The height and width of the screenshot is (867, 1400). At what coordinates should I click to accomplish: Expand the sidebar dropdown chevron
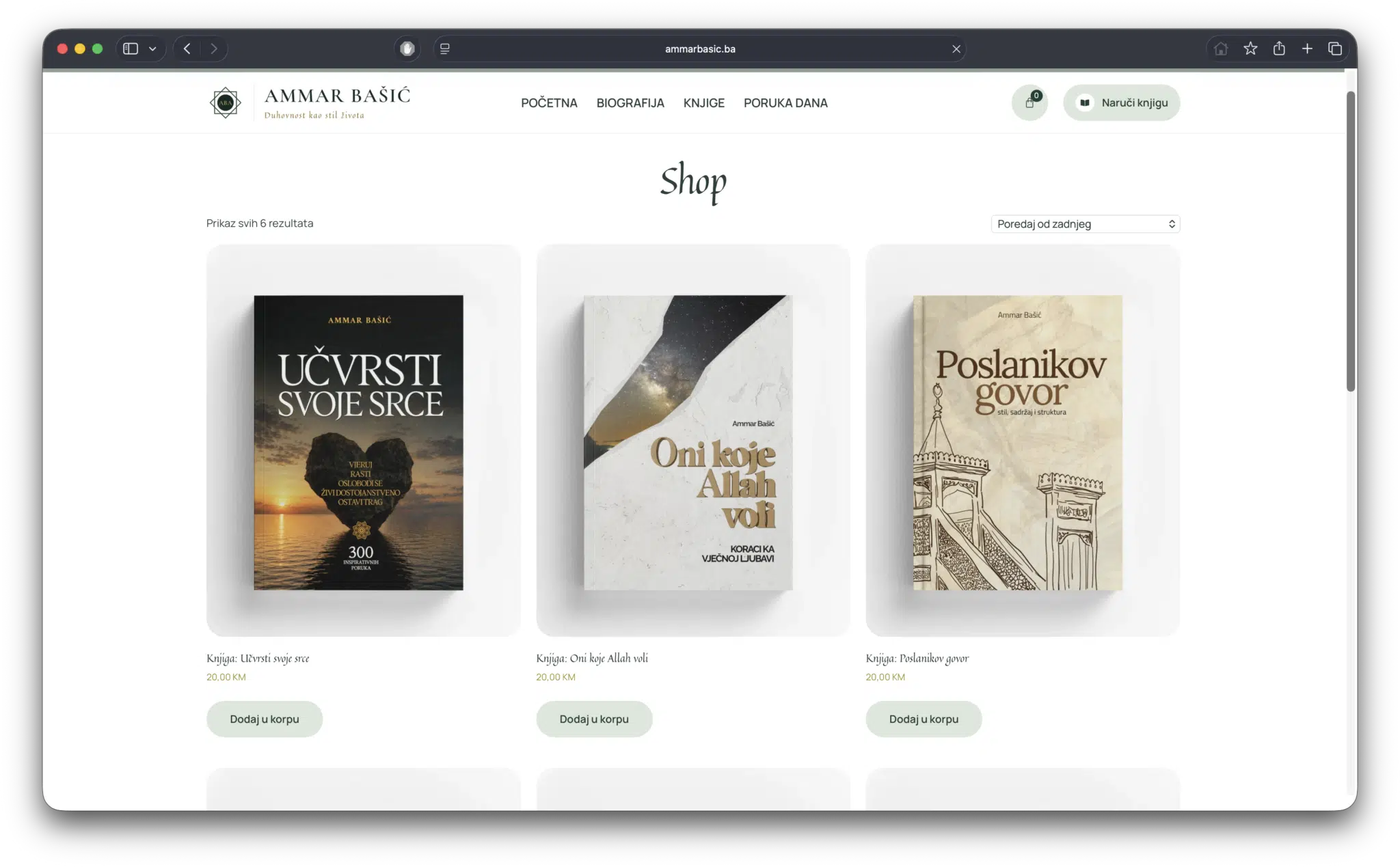tap(152, 49)
